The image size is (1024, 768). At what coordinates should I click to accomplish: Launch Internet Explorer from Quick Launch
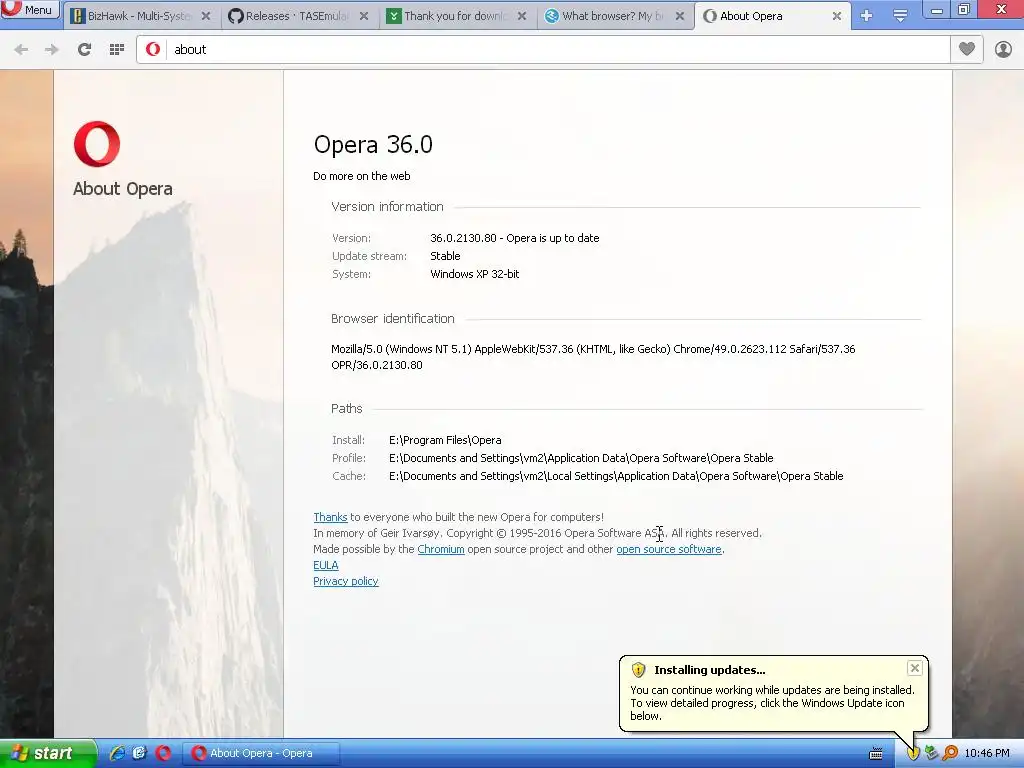pyautogui.click(x=117, y=753)
